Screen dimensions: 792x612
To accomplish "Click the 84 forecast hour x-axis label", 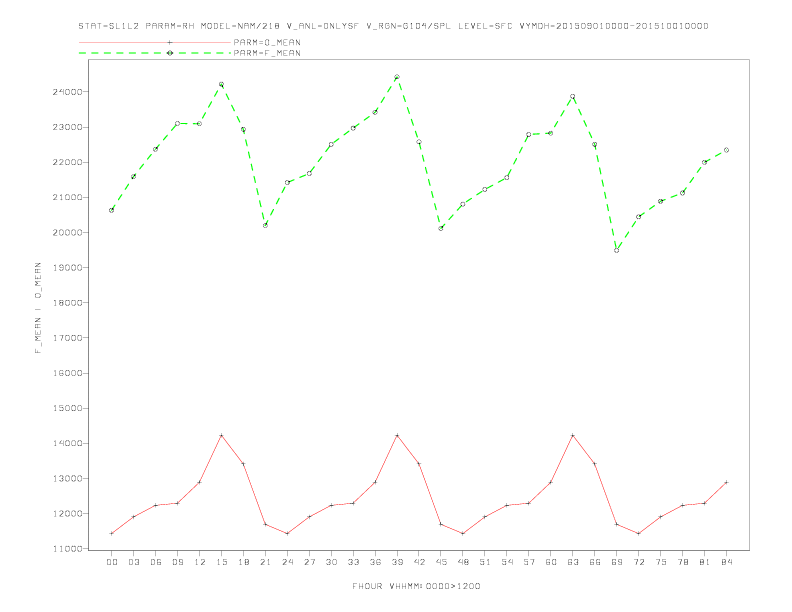I will pos(726,562).
